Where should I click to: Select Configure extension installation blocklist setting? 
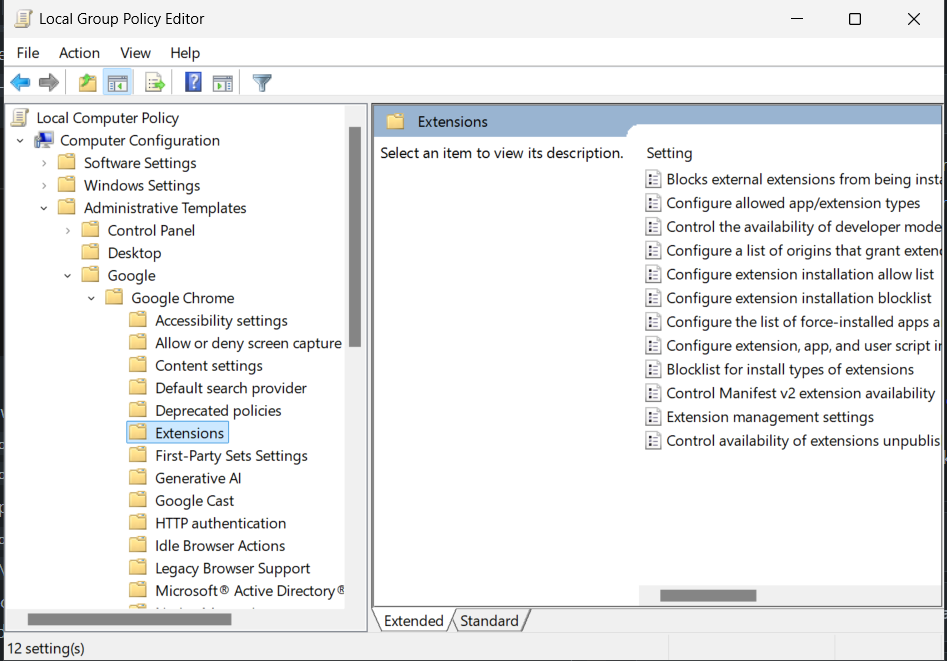[x=798, y=298]
